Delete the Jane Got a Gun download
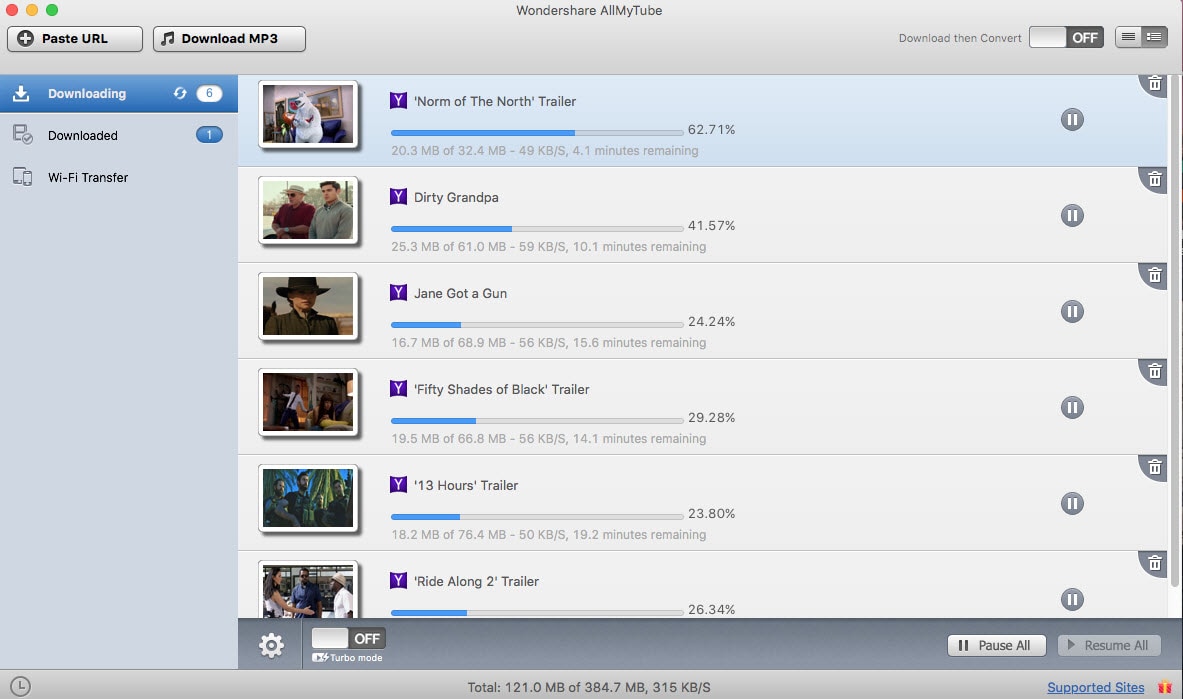Viewport: 1183px width, 699px height. [1154, 275]
